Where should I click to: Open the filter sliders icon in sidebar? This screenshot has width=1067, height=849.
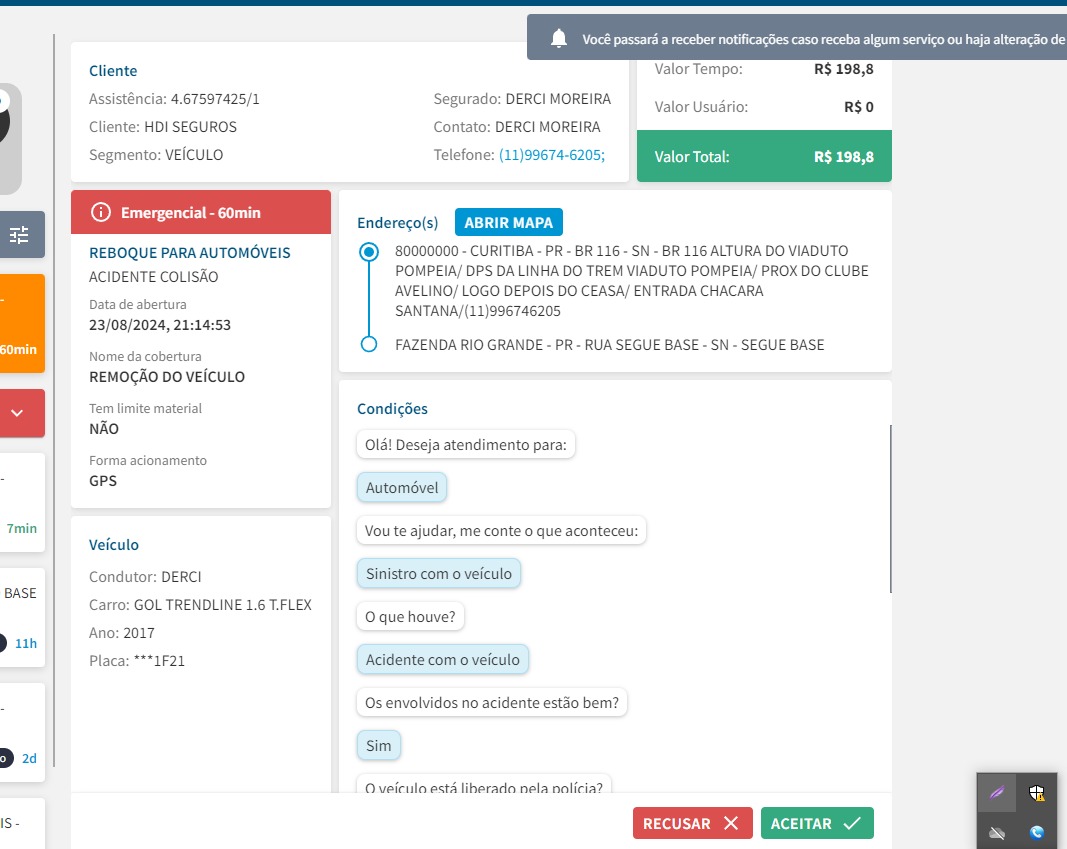19,235
